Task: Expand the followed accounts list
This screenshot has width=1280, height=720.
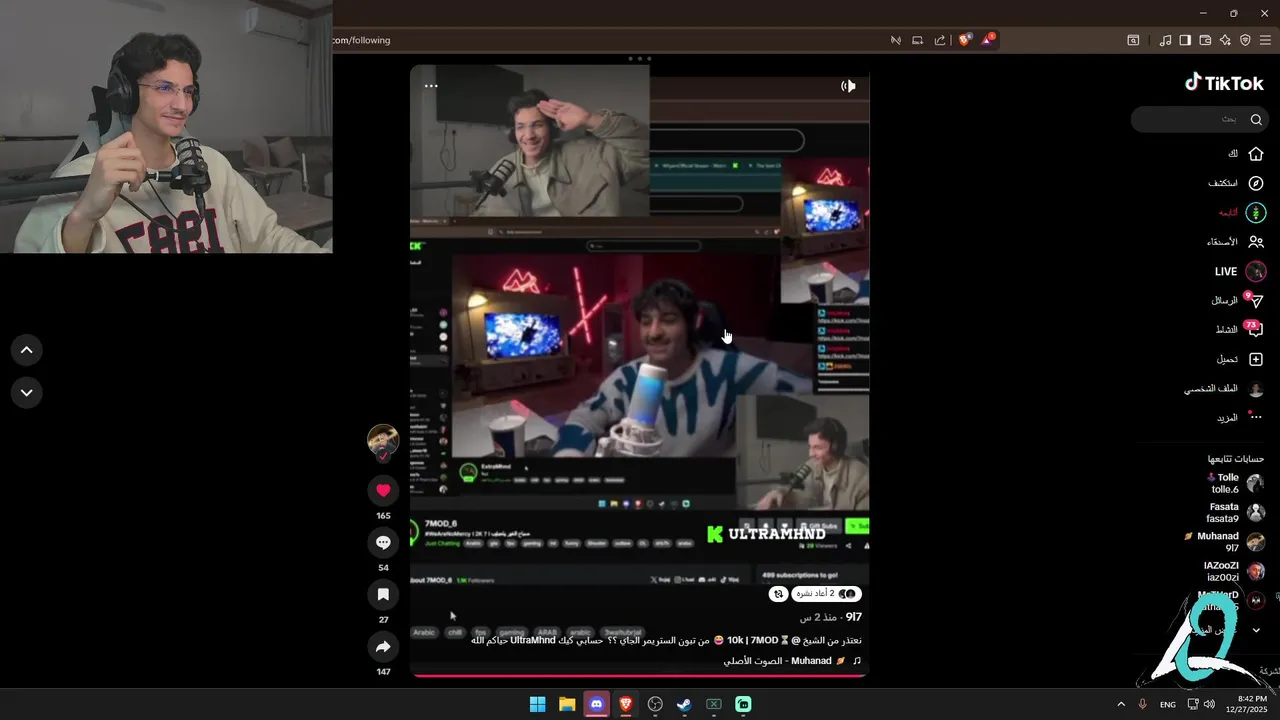Action: point(1256,630)
